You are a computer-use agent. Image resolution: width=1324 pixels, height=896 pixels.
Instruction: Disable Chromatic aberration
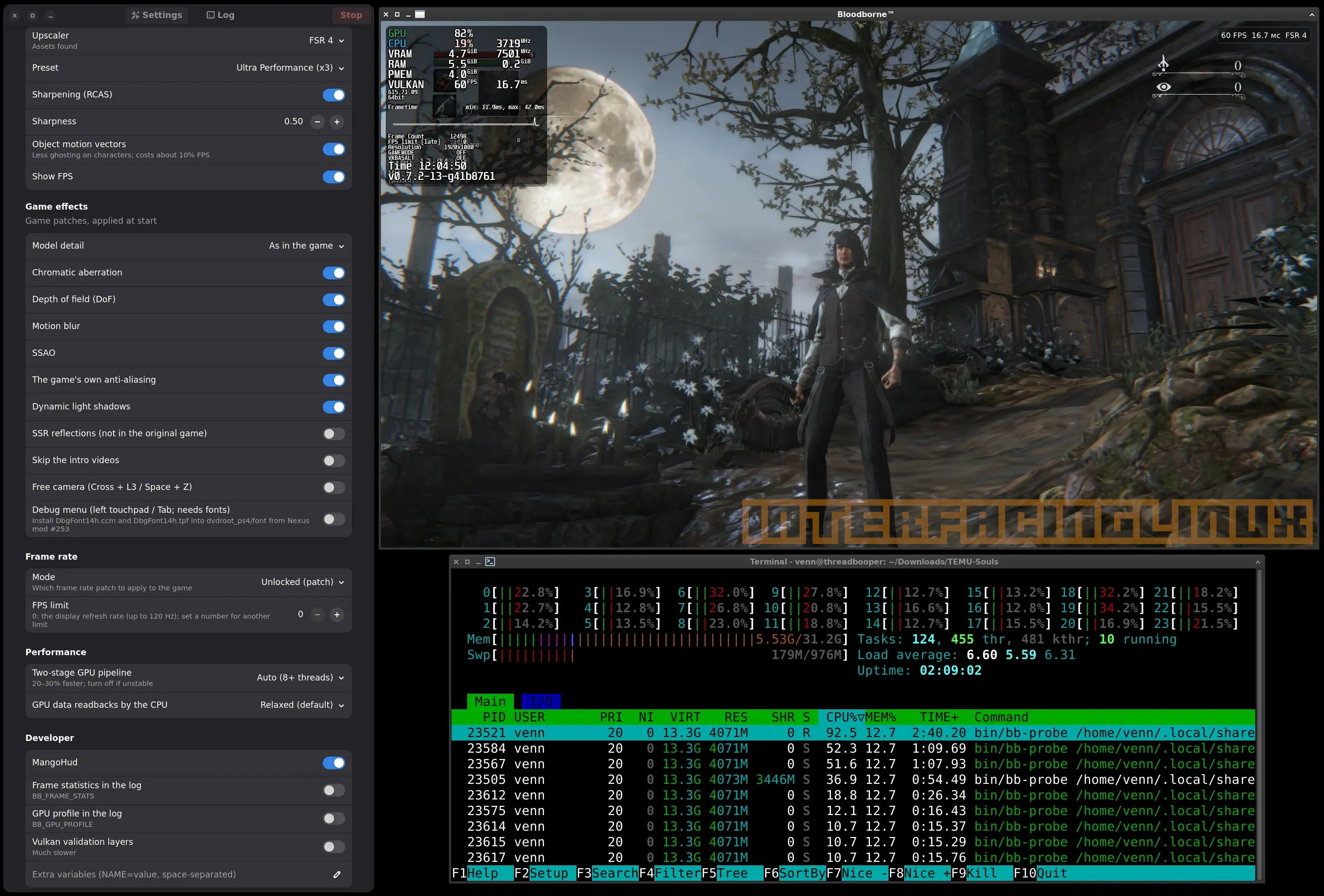334,273
